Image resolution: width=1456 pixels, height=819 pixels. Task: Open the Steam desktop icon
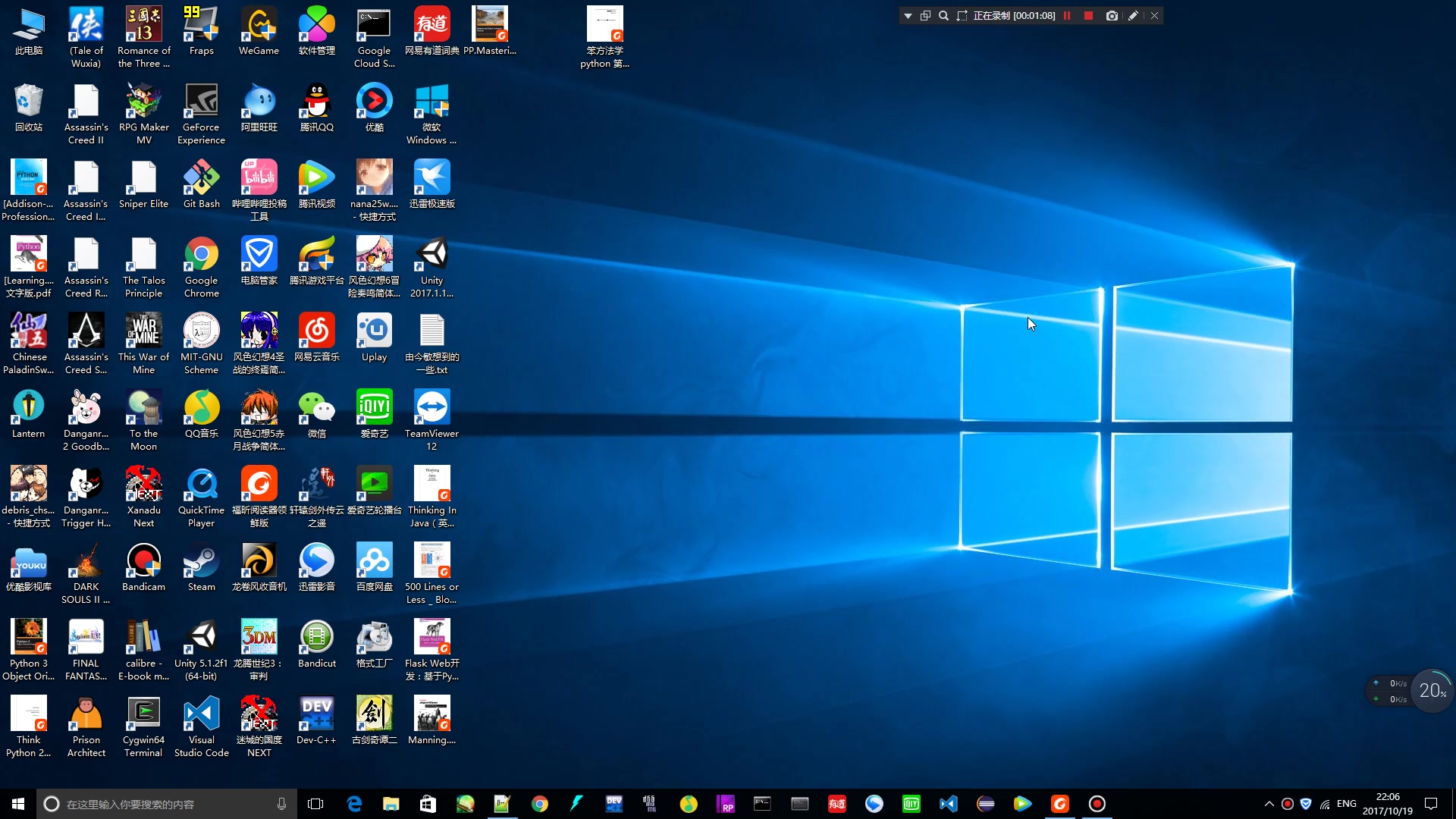[201, 567]
